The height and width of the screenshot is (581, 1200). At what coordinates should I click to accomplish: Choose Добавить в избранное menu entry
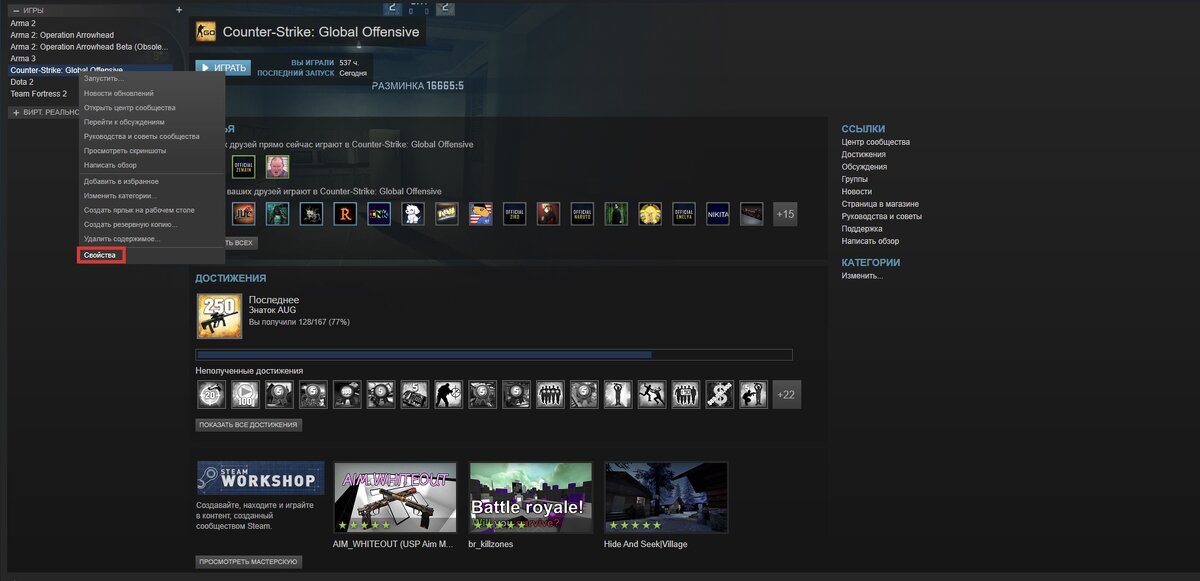tap(121, 181)
